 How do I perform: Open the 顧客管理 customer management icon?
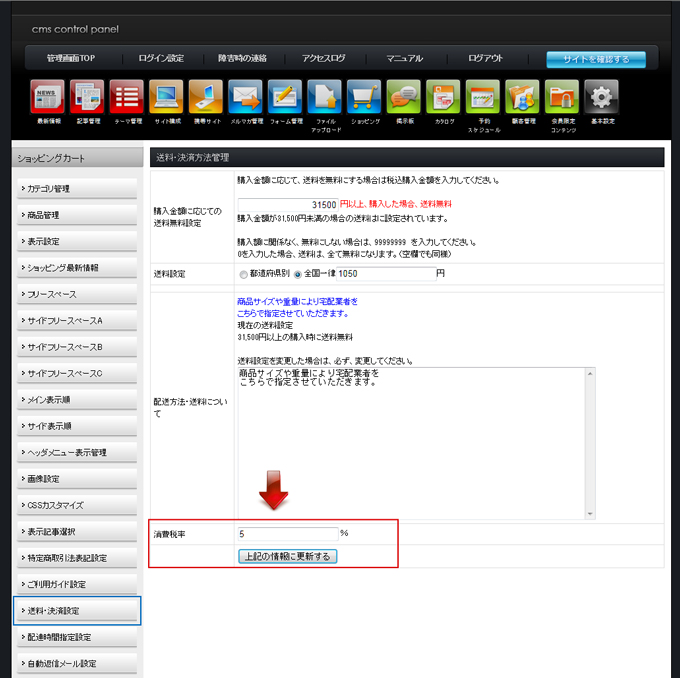tap(522, 98)
